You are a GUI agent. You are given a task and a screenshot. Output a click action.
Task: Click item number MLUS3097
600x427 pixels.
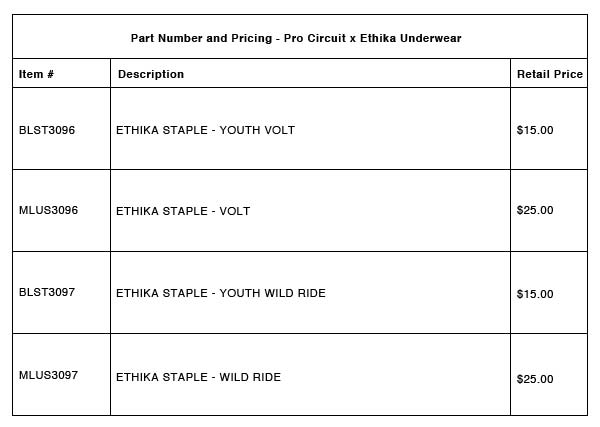tap(48, 376)
